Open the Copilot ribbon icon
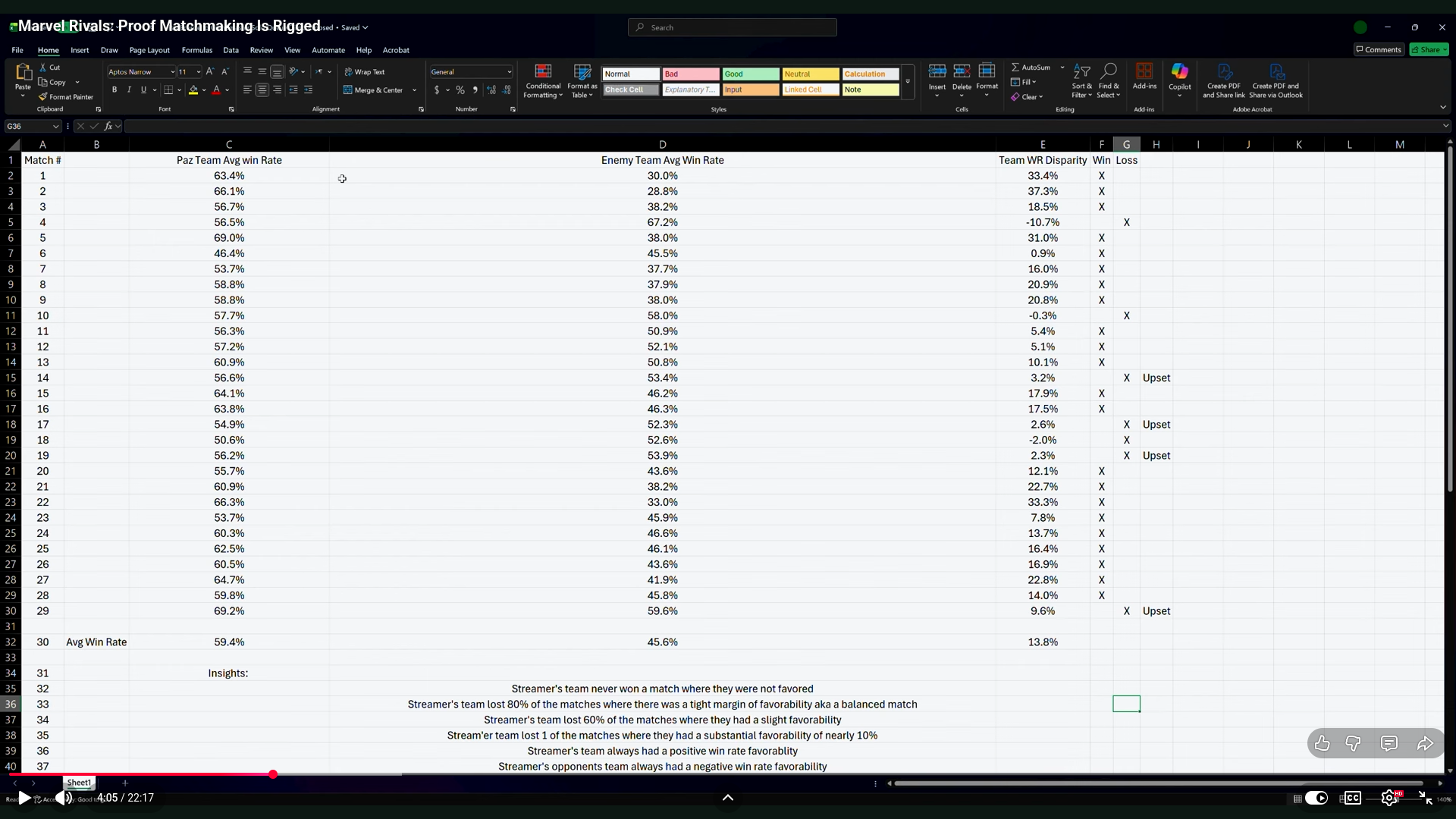1456x819 pixels. point(1179,72)
